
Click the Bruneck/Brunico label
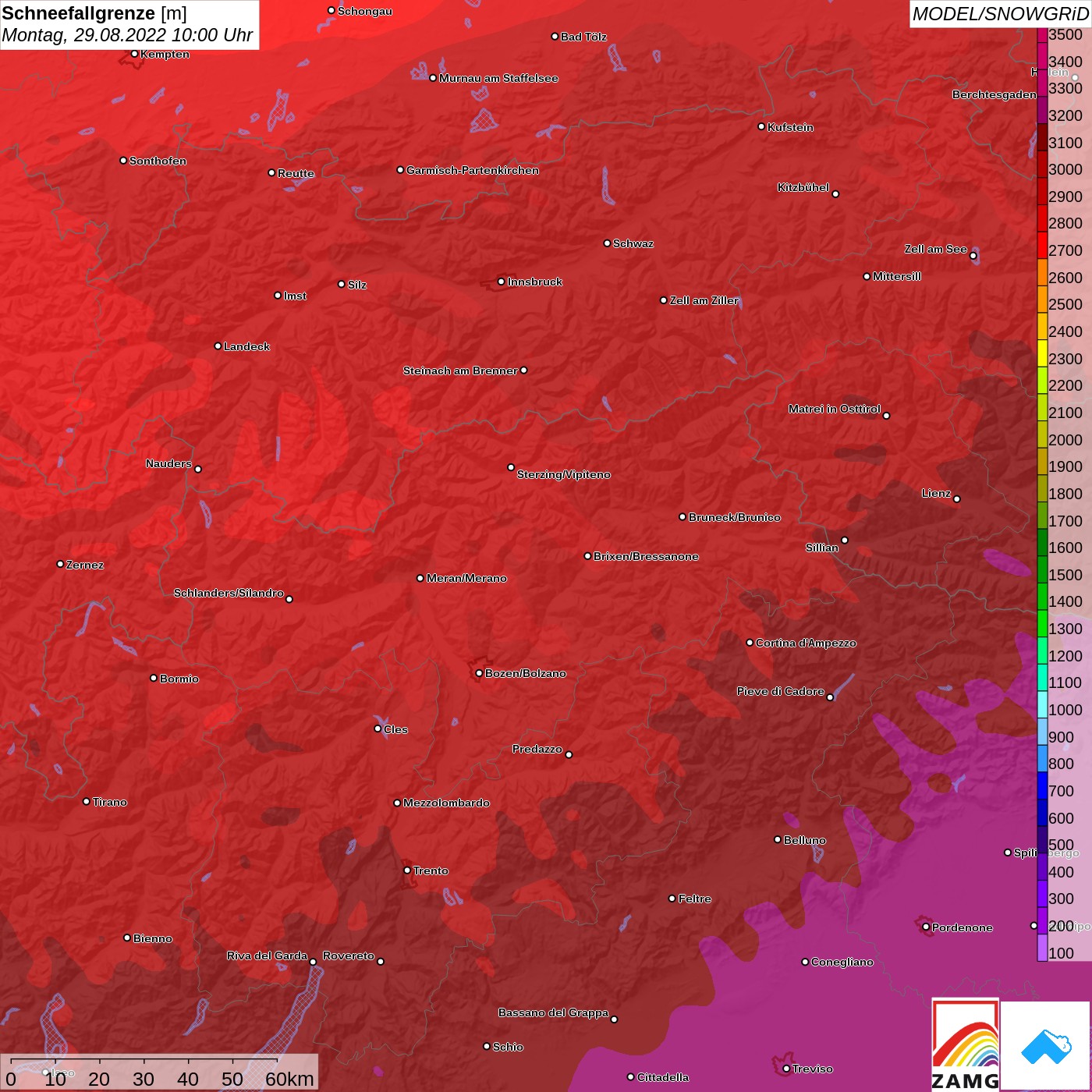coord(735,517)
